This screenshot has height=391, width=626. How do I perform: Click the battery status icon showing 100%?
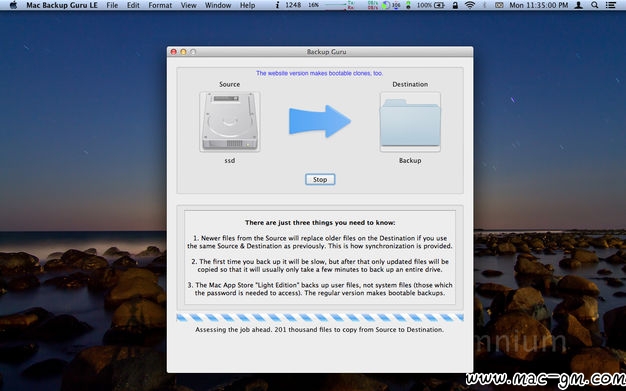[430, 5]
